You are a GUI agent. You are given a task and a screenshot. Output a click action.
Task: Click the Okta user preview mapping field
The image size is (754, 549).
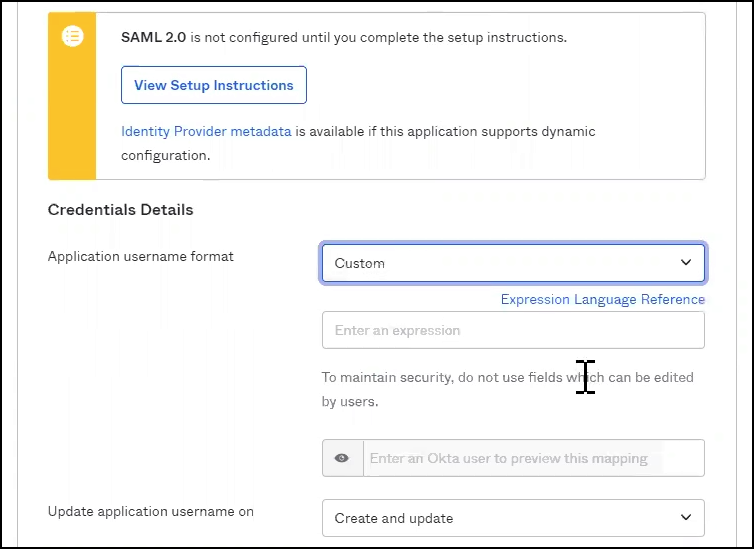pyautogui.click(x=532, y=458)
